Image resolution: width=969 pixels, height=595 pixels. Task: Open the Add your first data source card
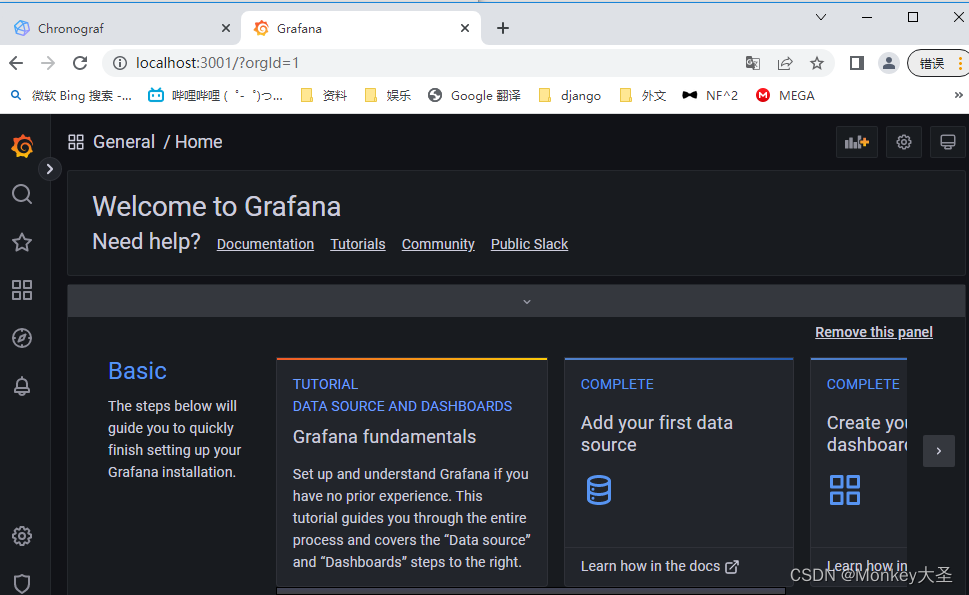click(x=679, y=472)
